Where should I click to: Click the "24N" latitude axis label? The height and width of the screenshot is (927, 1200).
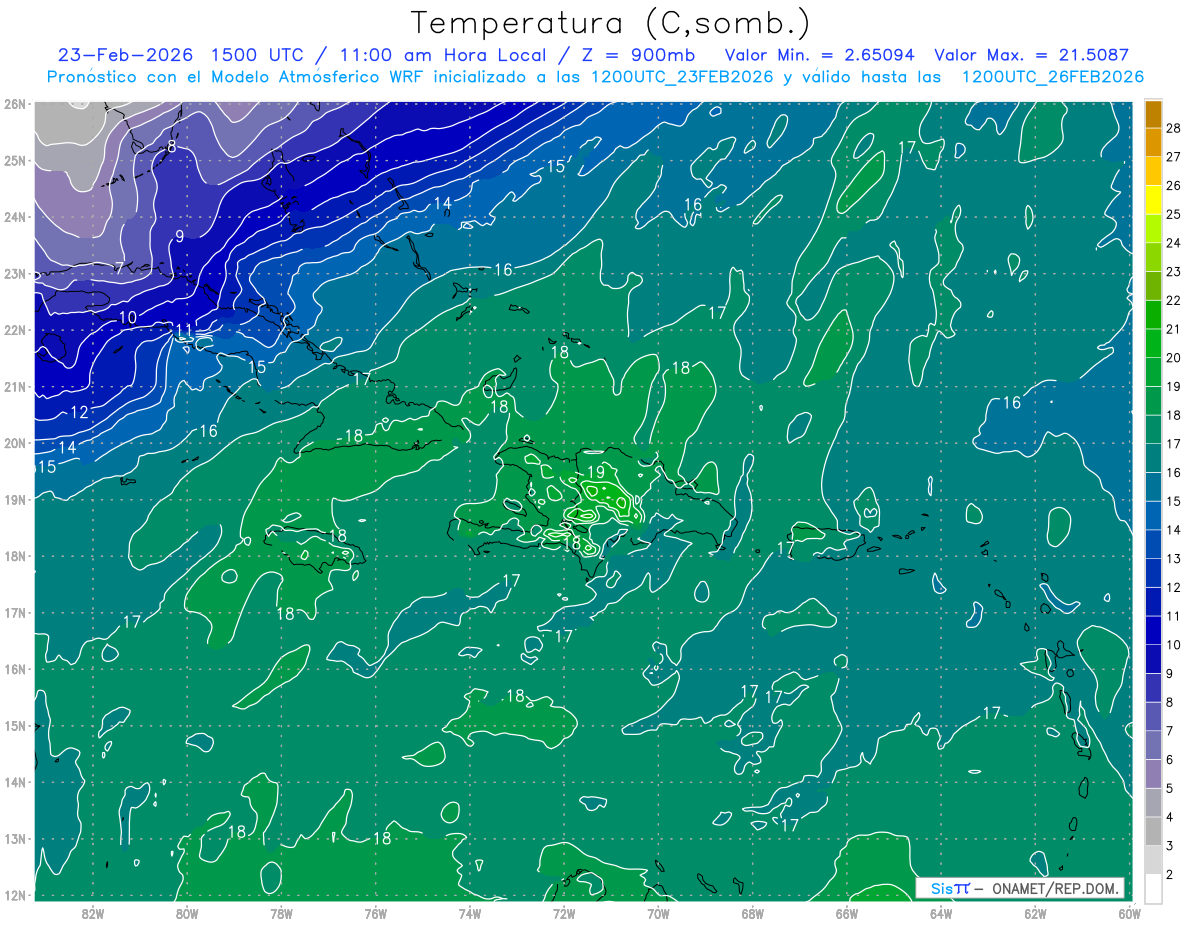[15, 217]
